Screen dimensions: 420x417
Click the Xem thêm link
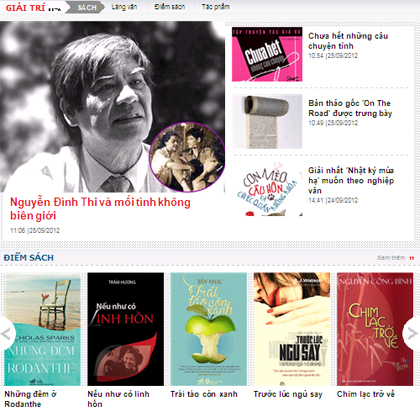391,258
